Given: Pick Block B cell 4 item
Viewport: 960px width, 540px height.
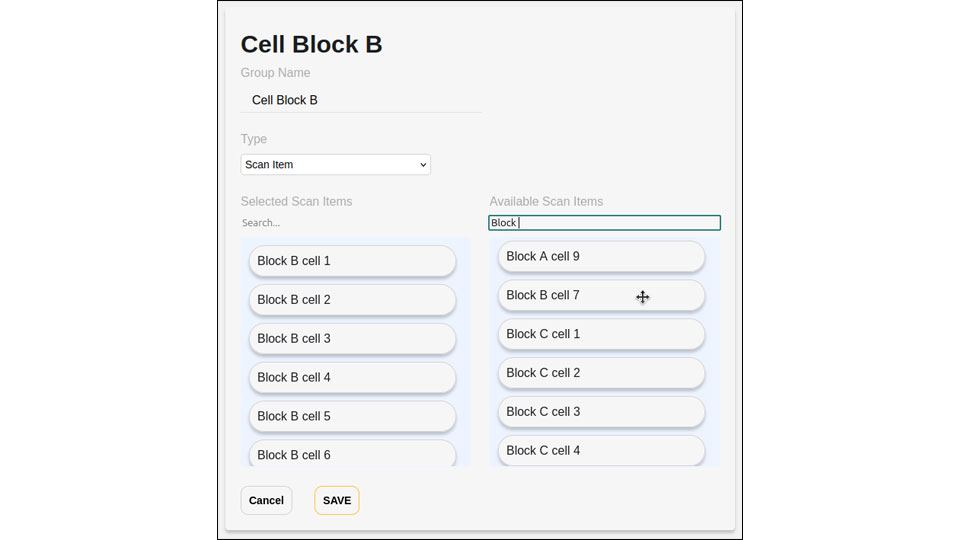Looking at the screenshot, I should click(x=352, y=378).
